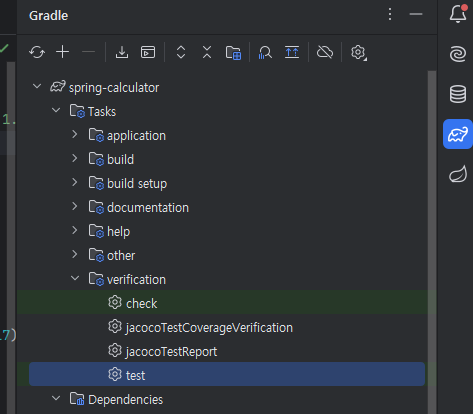Expand the documentation task group
The width and height of the screenshot is (473, 414).
(75, 206)
